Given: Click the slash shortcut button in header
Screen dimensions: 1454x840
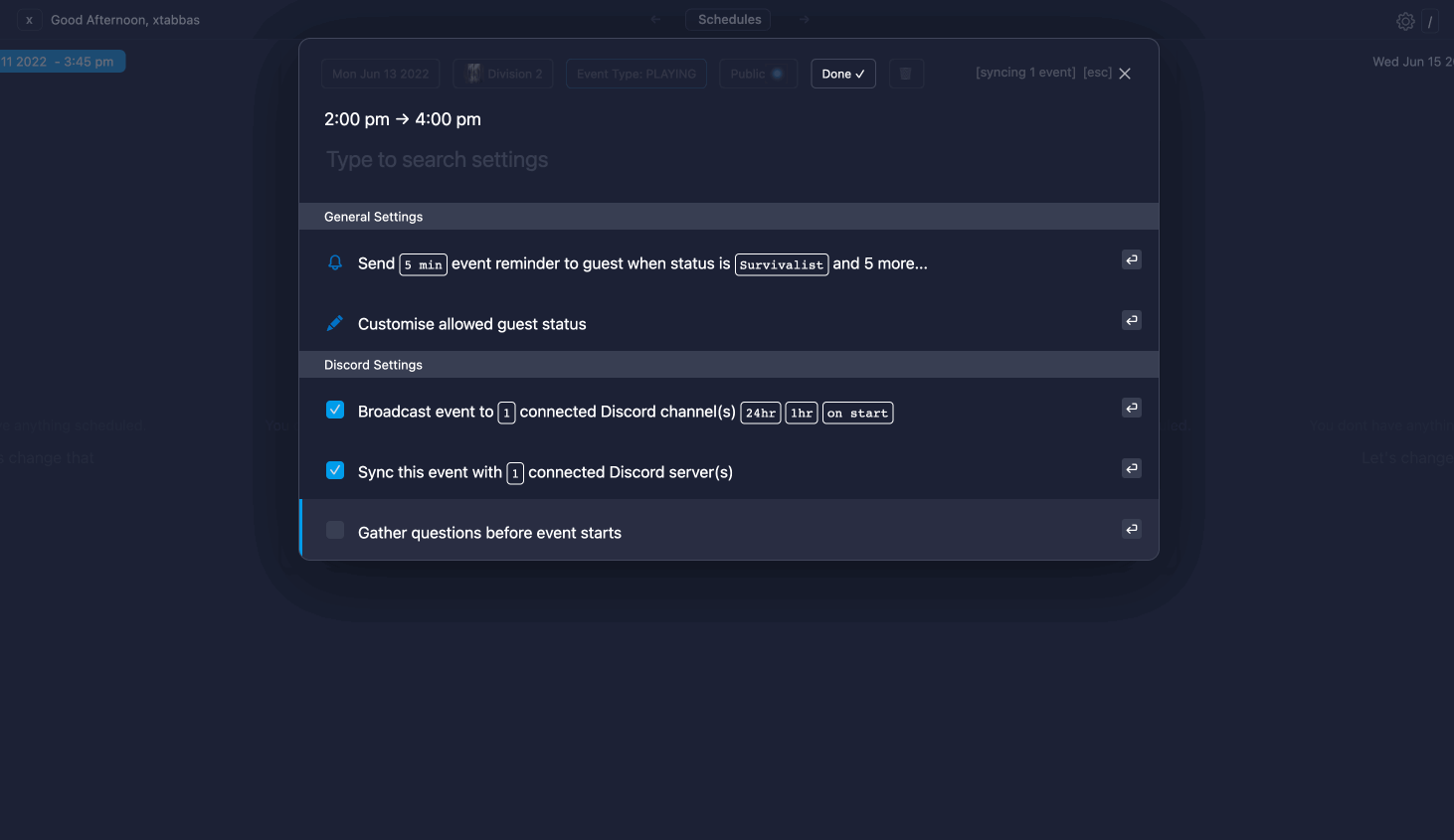Looking at the screenshot, I should 1430,21.
